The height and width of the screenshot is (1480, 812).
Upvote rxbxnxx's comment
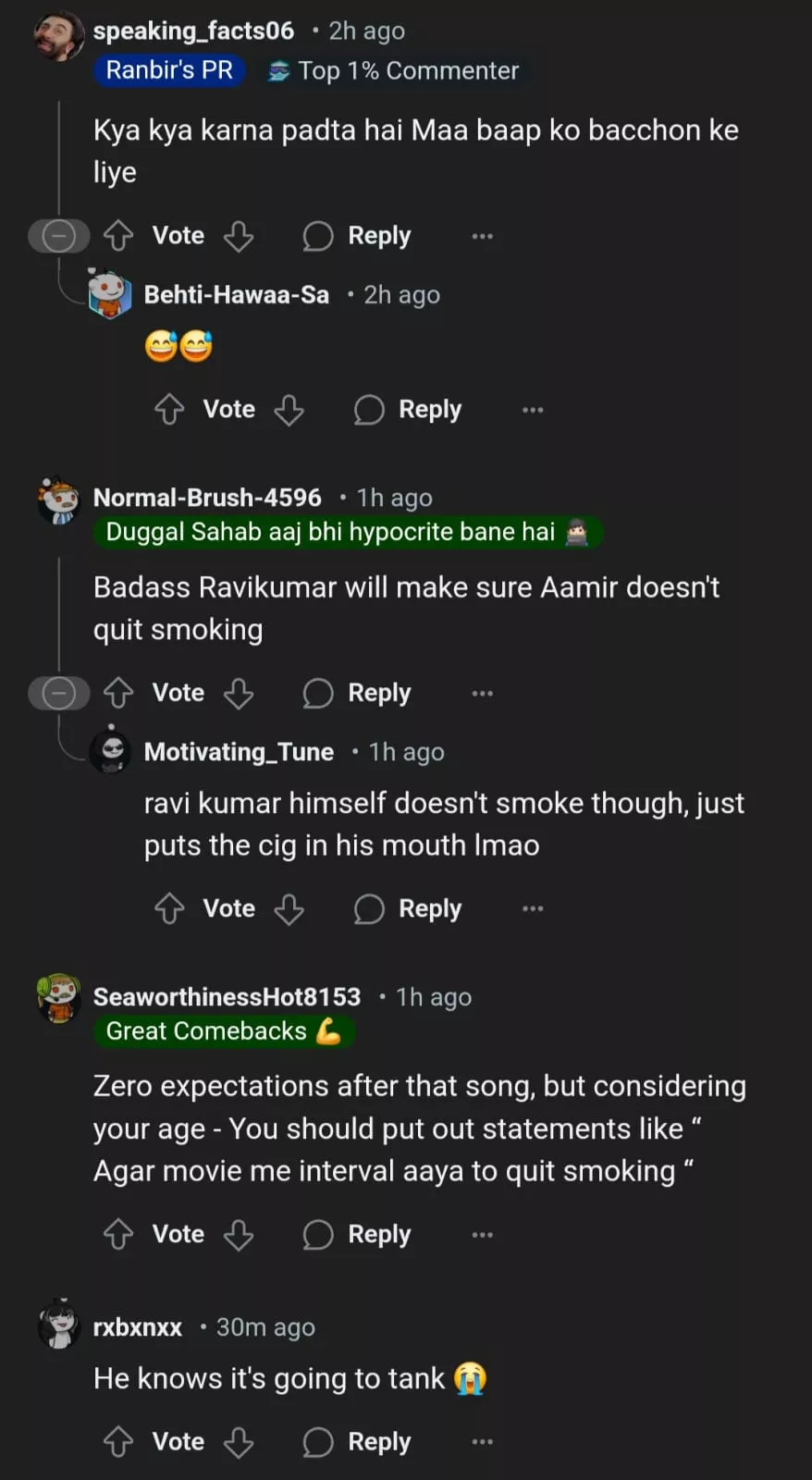tap(118, 1441)
